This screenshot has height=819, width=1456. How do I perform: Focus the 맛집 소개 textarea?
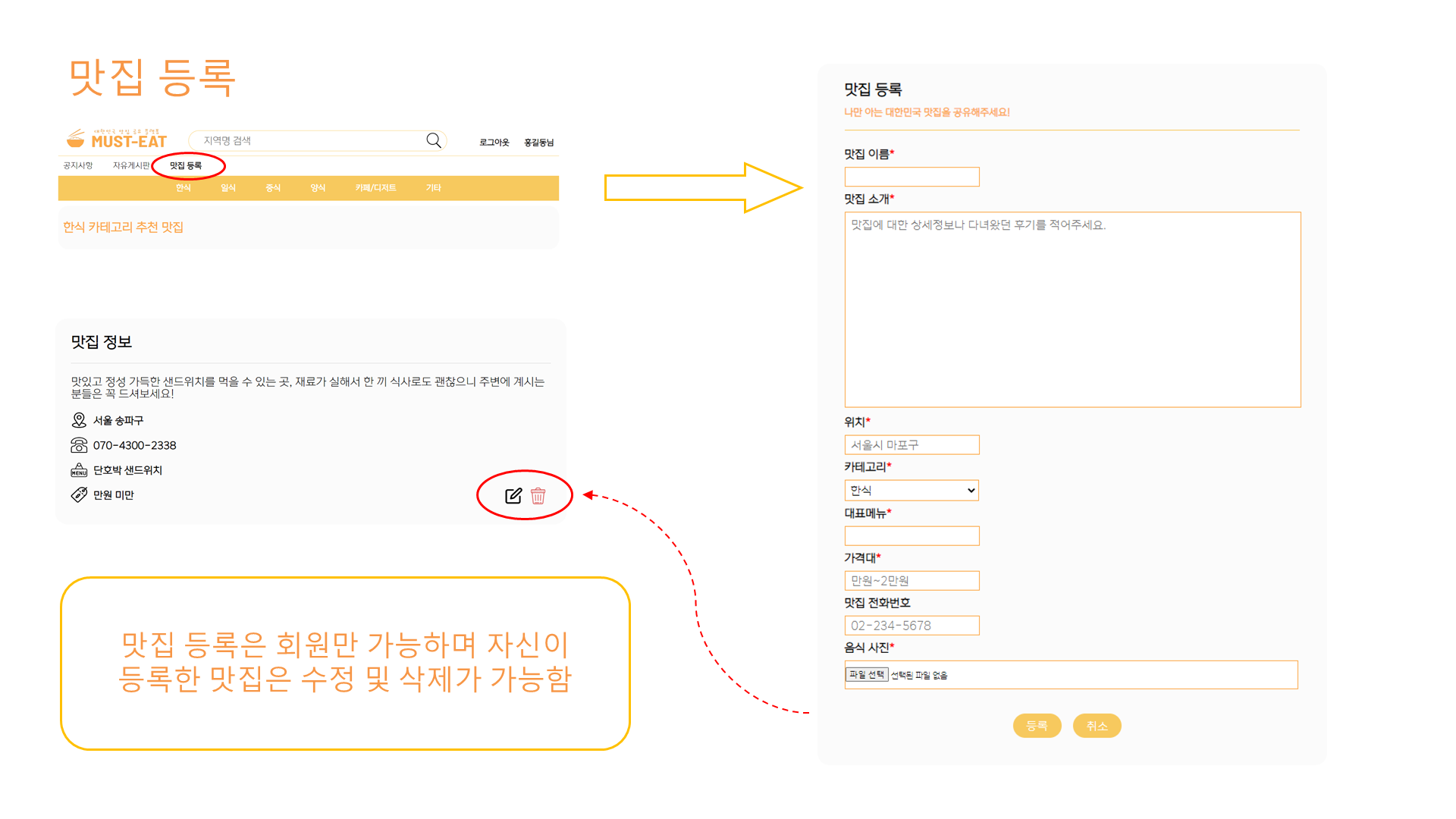pos(1072,309)
